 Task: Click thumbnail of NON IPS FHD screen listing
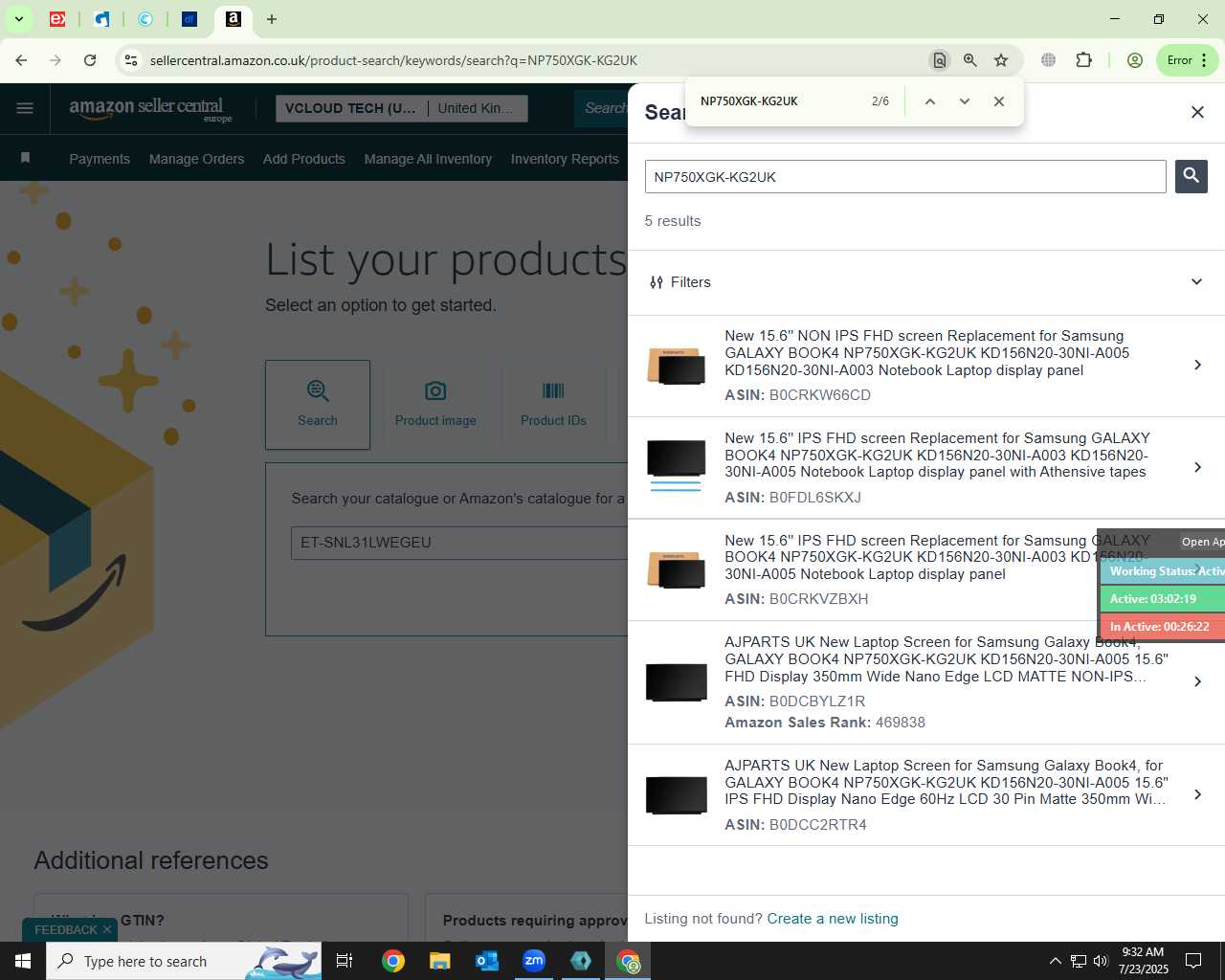(677, 366)
